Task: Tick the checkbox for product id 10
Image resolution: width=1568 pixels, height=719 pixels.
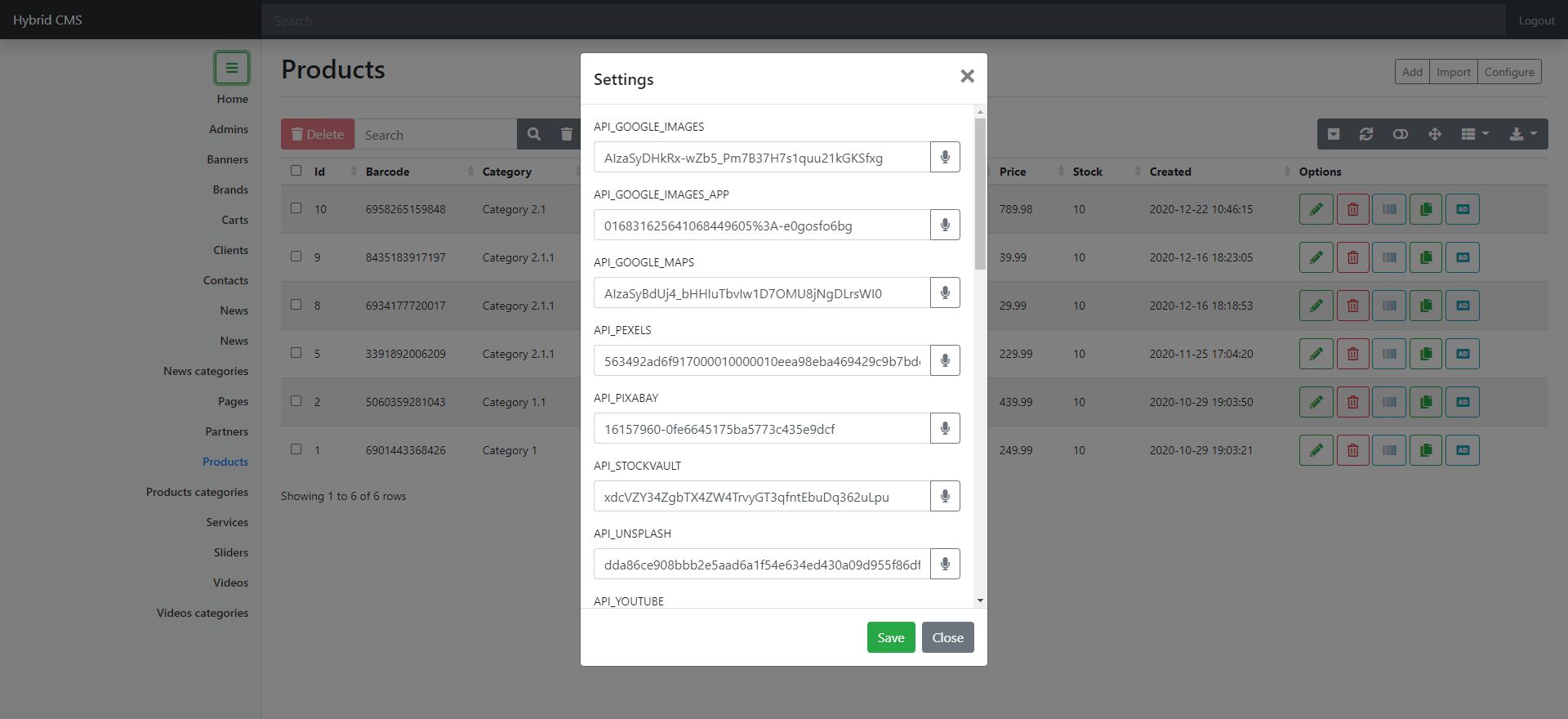Action: [296, 208]
